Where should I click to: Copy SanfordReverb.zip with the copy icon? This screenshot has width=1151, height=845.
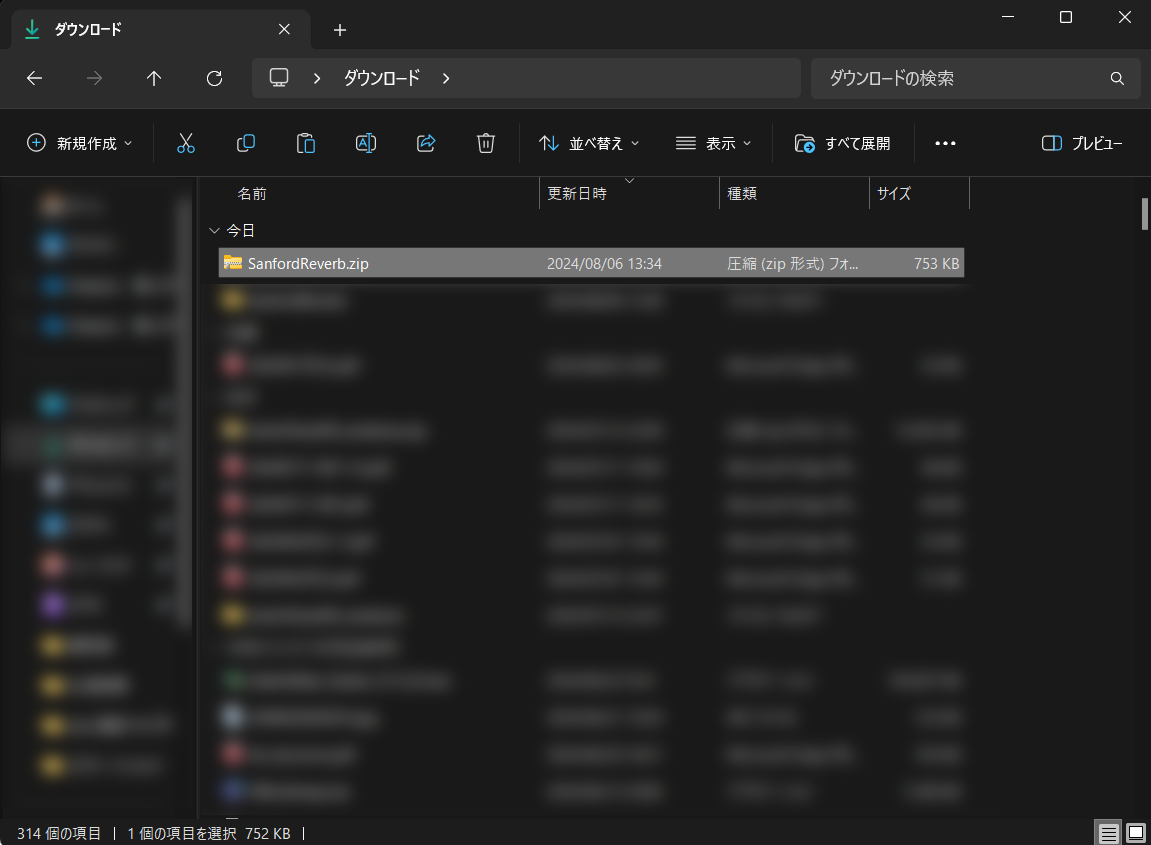246,143
